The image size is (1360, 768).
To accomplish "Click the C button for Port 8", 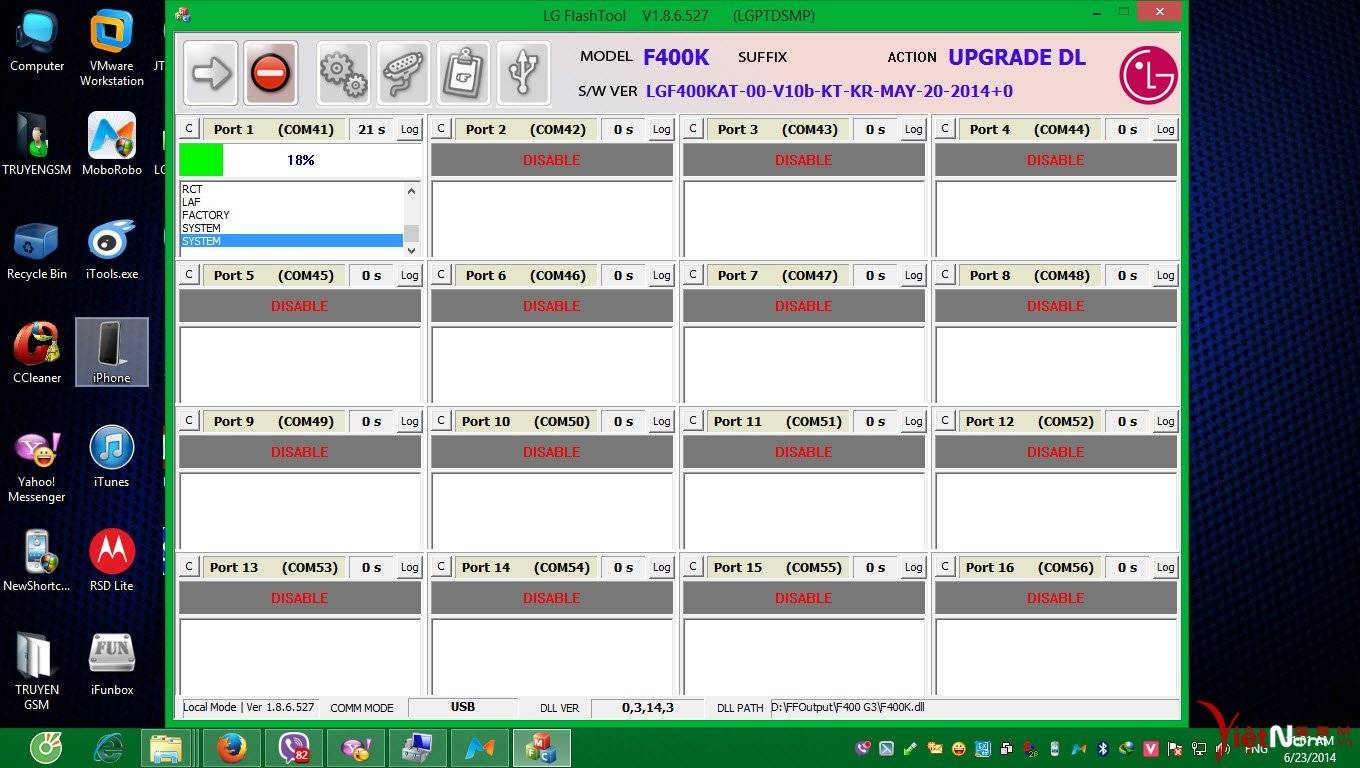I will pyautogui.click(x=945, y=275).
